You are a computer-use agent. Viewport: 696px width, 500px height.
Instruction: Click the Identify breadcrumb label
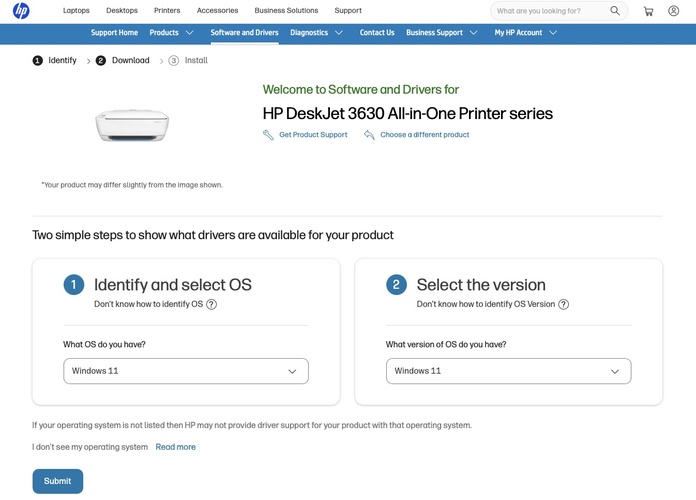pos(63,60)
